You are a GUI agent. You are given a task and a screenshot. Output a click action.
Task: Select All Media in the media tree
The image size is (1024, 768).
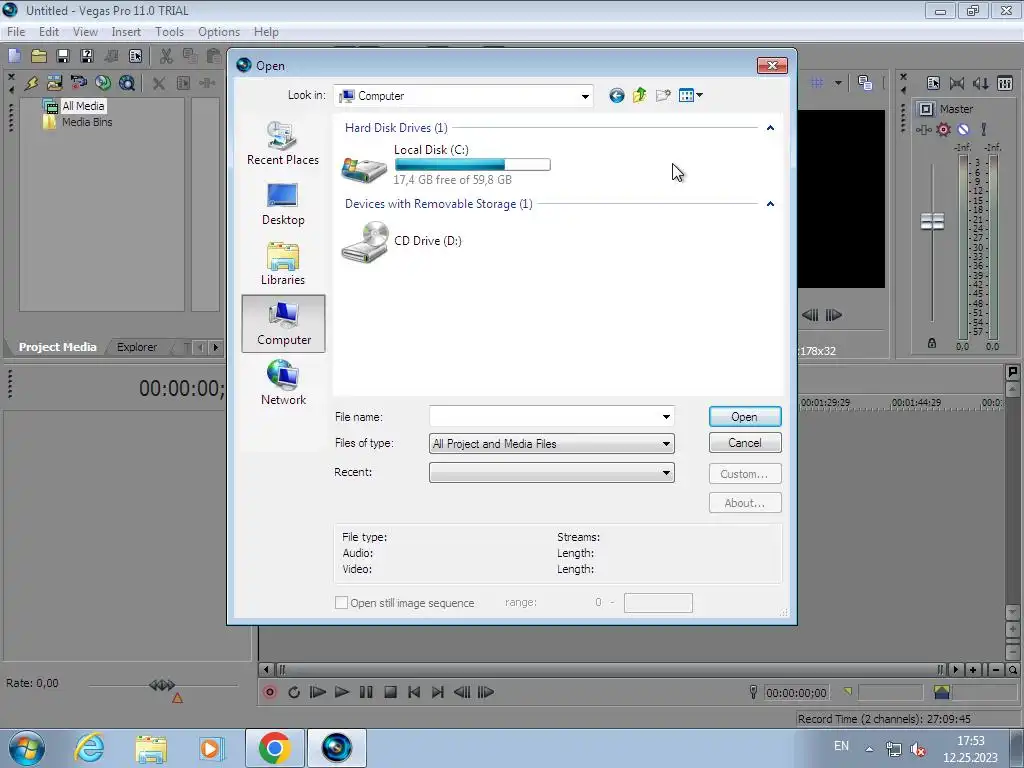[83, 106]
